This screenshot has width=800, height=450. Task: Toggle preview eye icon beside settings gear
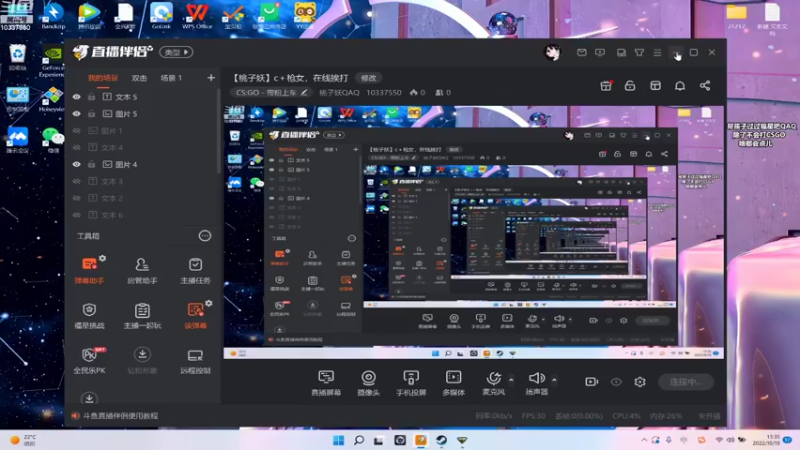point(616,382)
